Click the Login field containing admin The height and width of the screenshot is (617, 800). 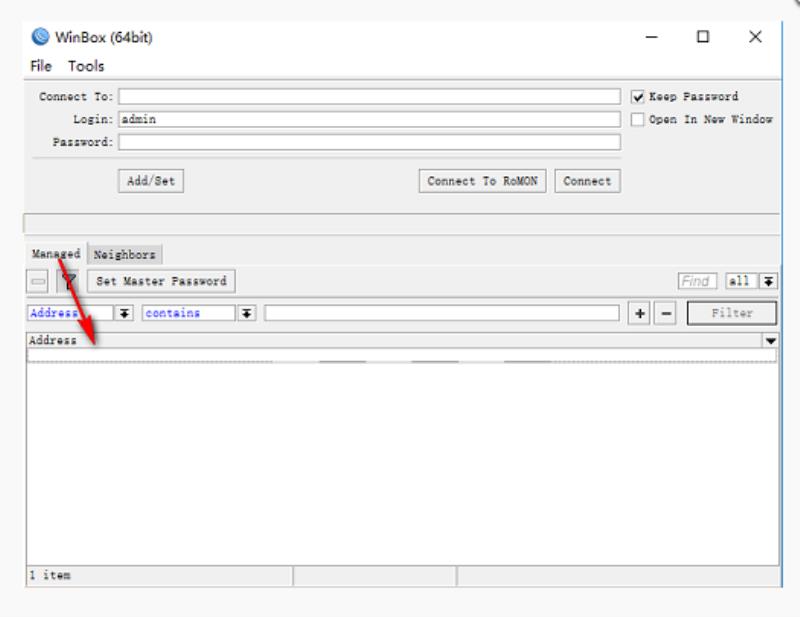coord(369,119)
